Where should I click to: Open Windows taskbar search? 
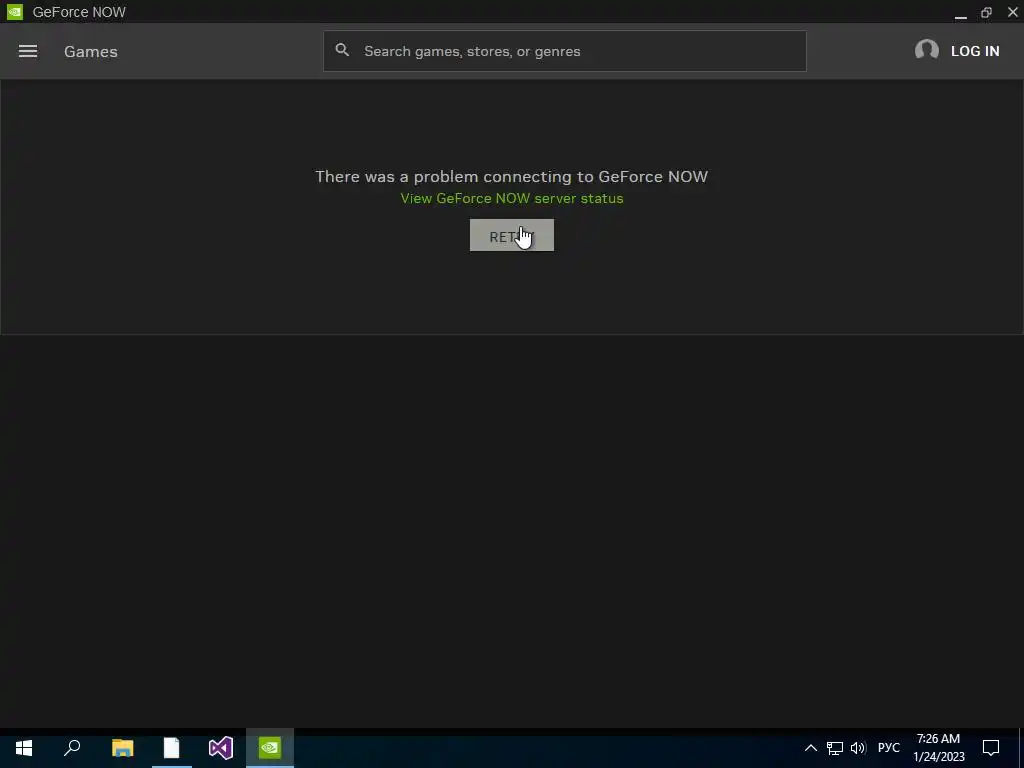[72, 748]
